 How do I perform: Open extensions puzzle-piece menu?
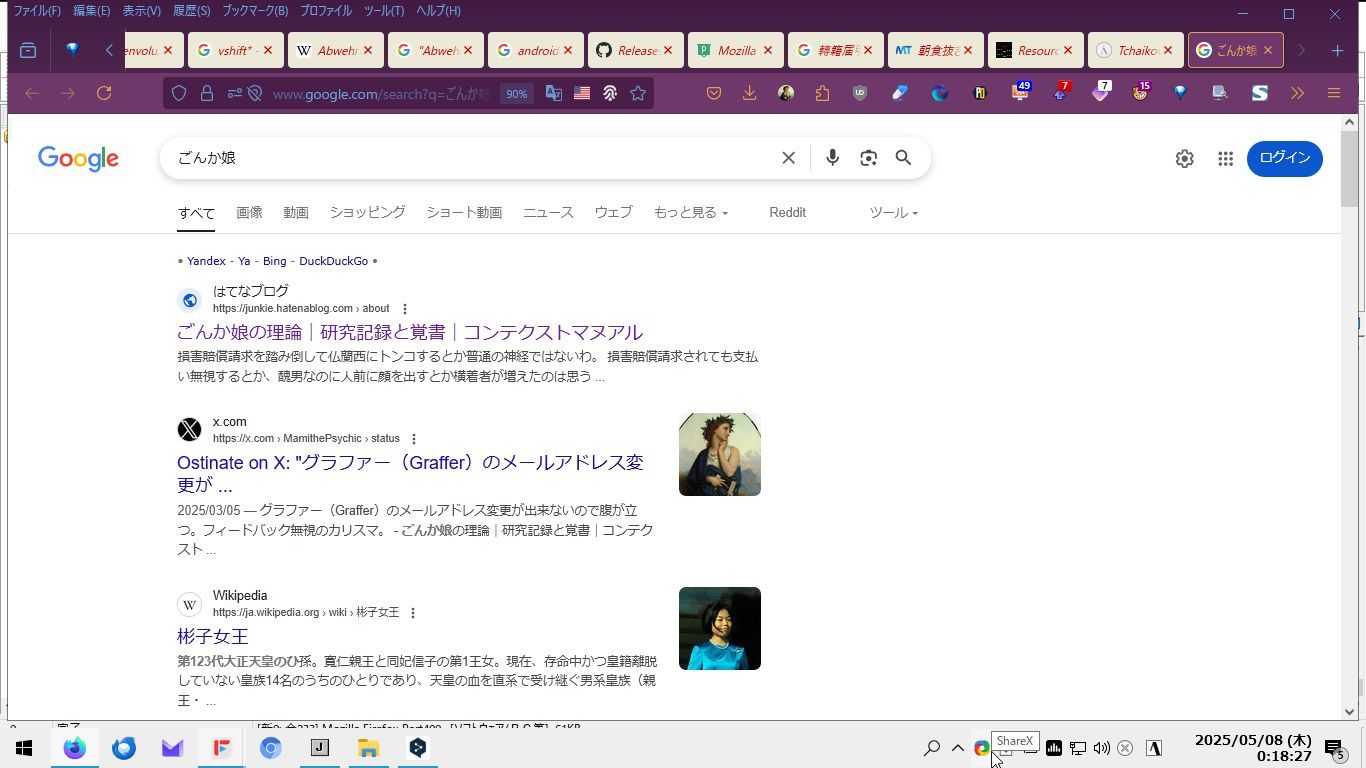(x=822, y=93)
